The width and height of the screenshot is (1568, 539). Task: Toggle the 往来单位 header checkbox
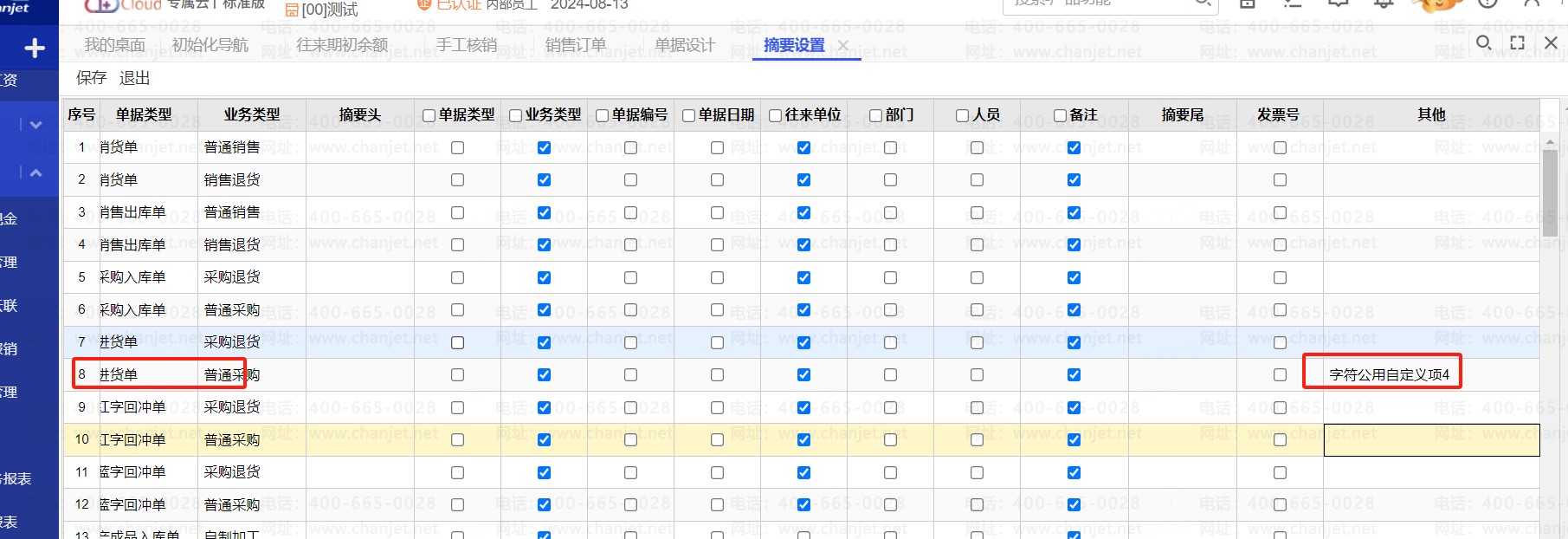click(775, 115)
